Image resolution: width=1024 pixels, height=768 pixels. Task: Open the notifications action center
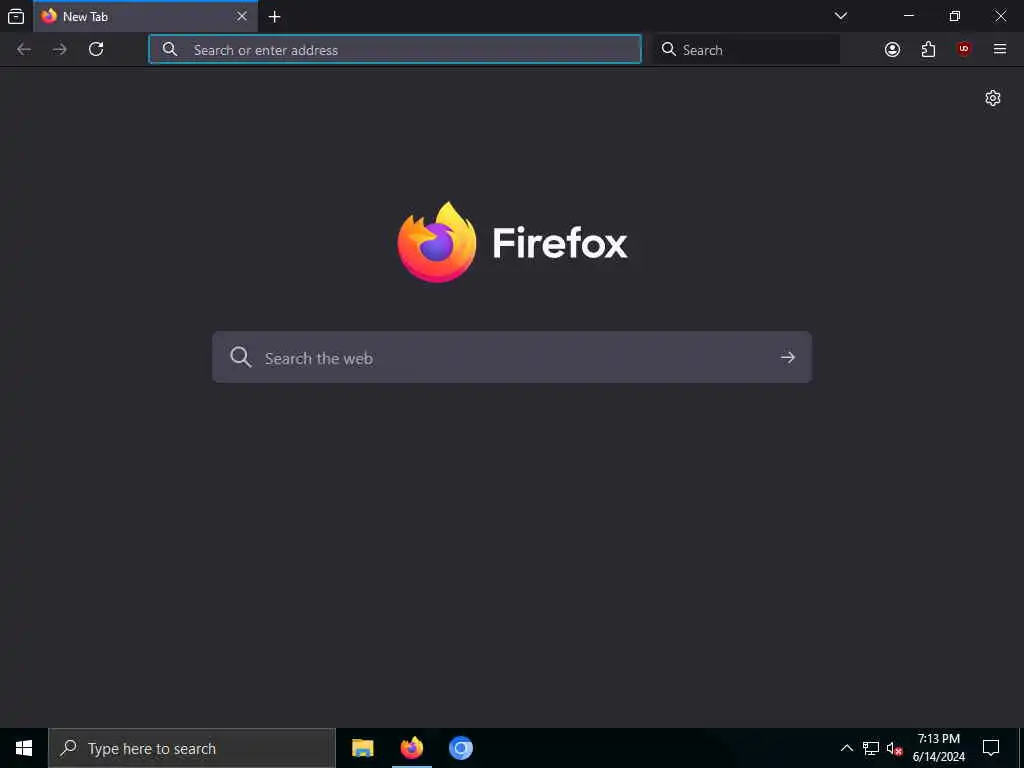991,748
